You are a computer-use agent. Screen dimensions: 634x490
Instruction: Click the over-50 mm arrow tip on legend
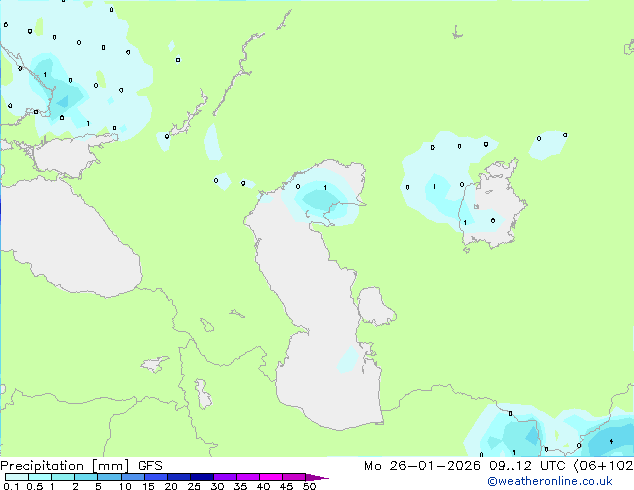click(x=317, y=478)
